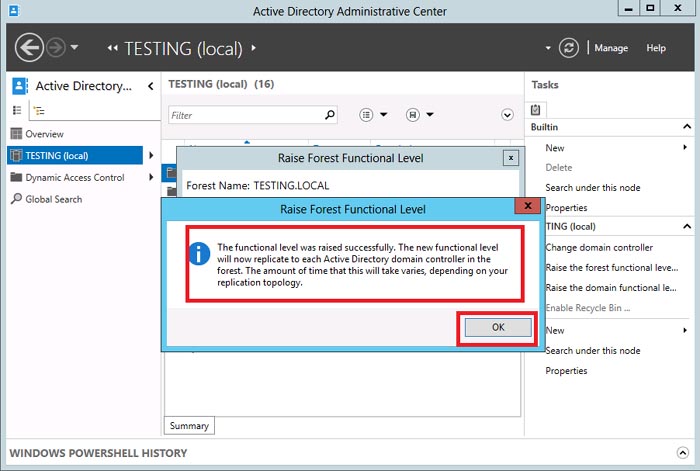Expand the filter criteria chevron button
Viewport: 700px width, 471px height.
tap(507, 115)
